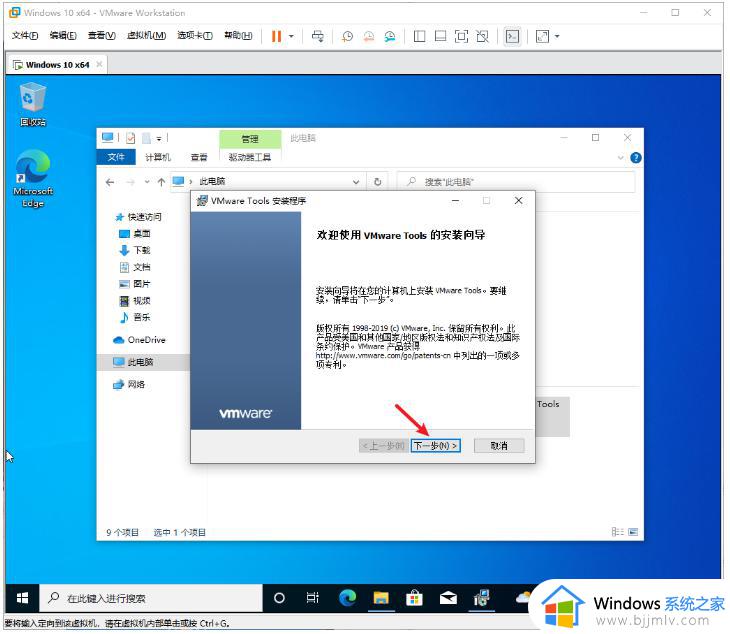Click the Send Ctrl+Alt+Del toolbar icon
Screen dimensions: 730x634
[x=318, y=36]
